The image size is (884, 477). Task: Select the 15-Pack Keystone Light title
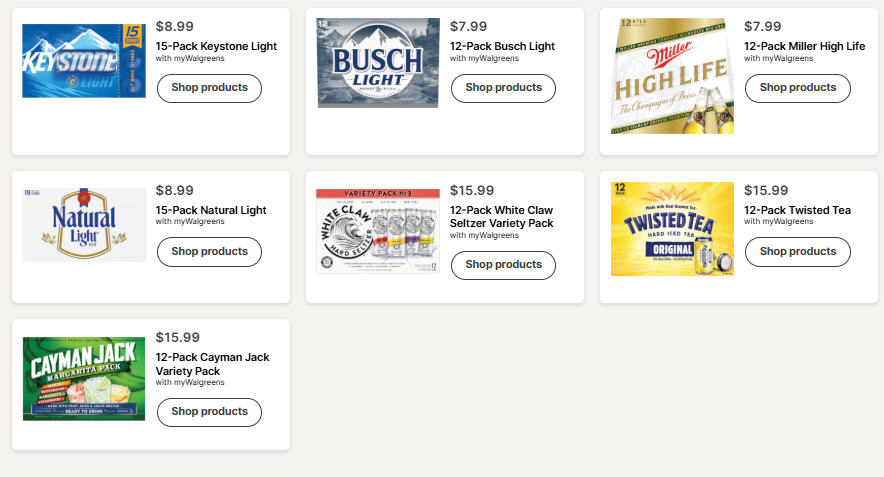216,46
